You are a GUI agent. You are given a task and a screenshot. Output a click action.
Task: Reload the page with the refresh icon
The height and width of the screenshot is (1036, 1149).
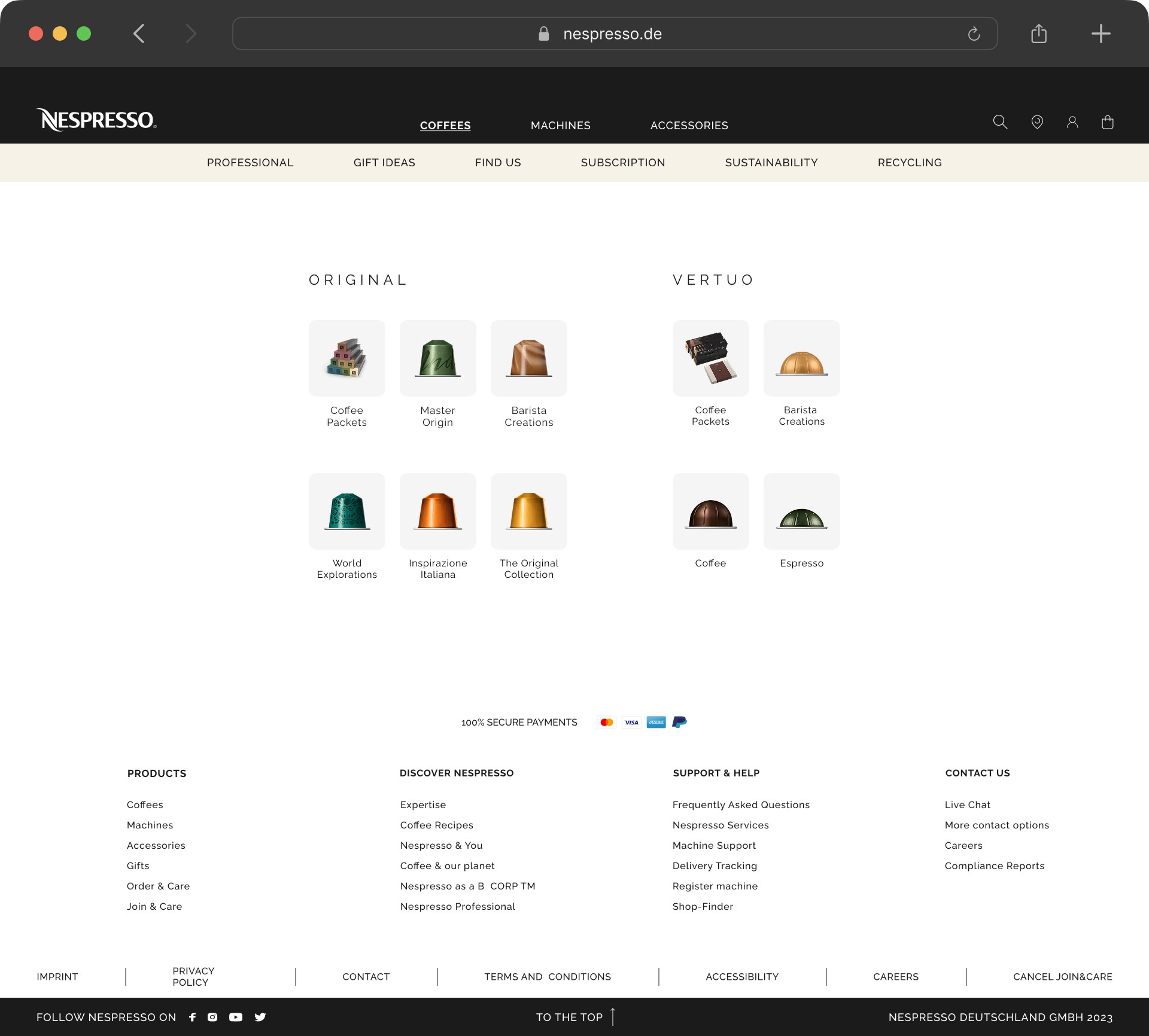pos(974,33)
